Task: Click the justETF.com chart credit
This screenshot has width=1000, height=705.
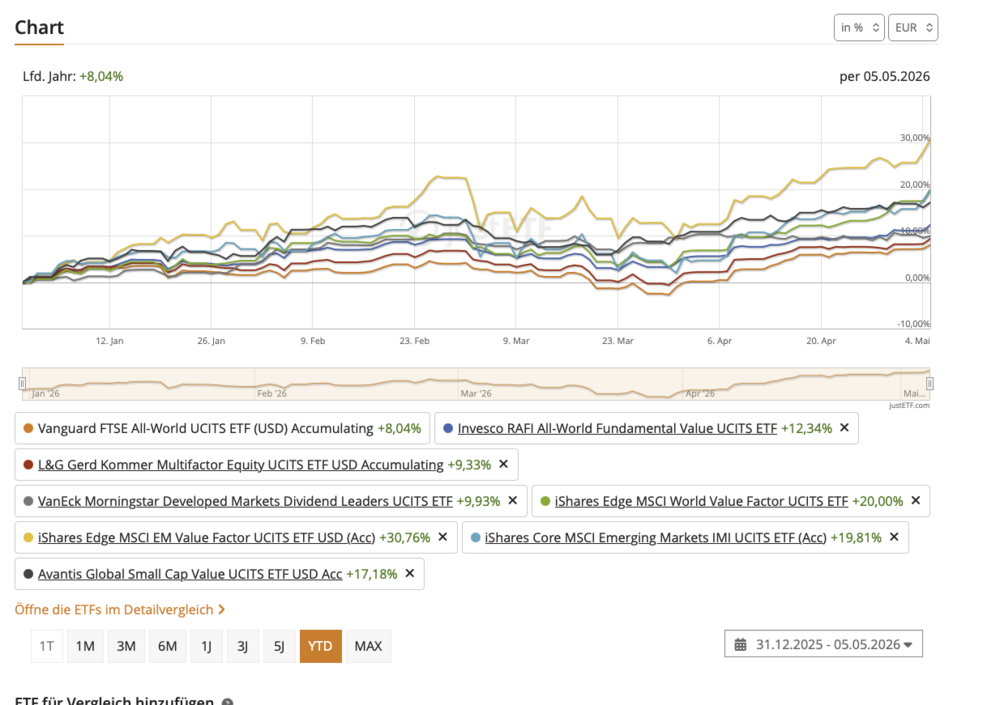Action: pyautogui.click(x=909, y=405)
